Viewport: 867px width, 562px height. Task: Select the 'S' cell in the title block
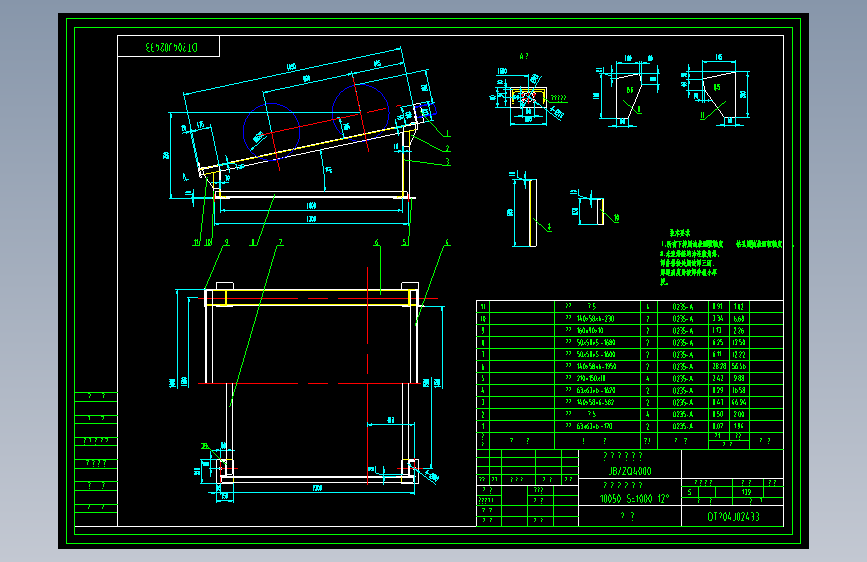coord(690,491)
